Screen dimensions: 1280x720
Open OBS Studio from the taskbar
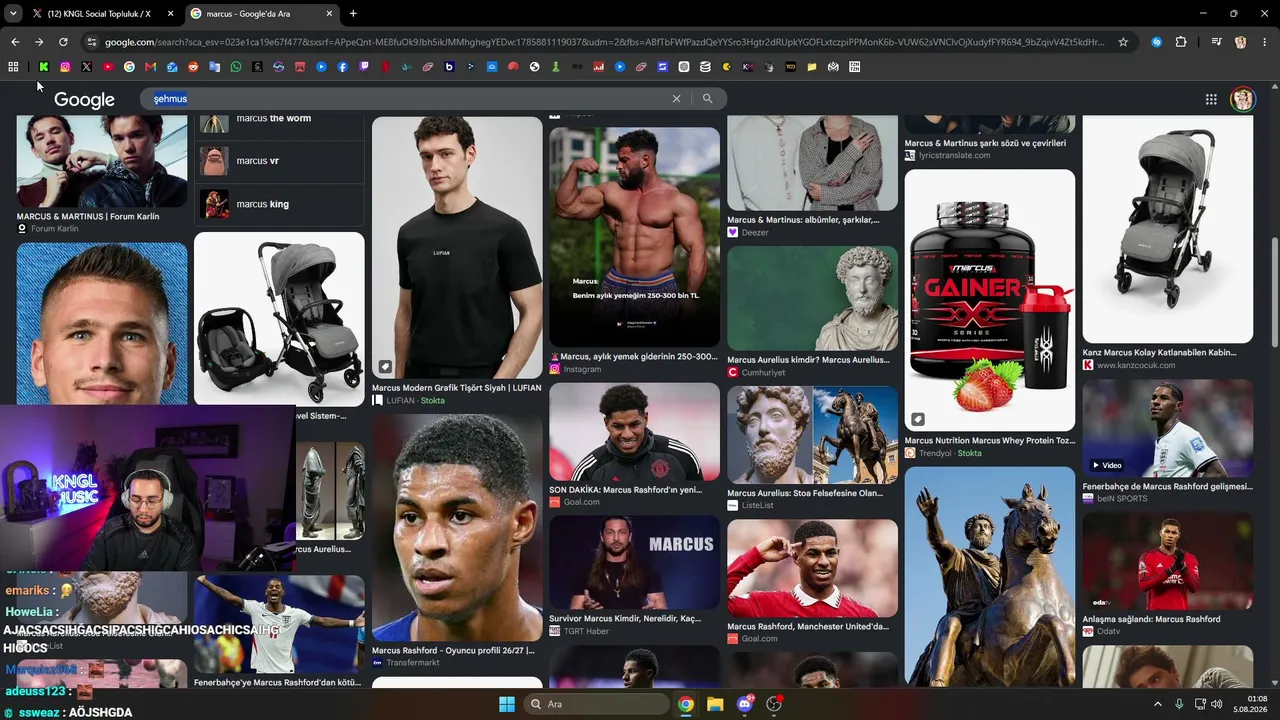pos(774,704)
